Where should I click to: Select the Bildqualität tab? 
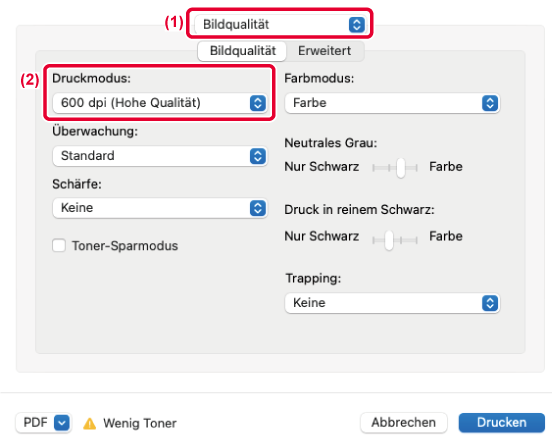click(243, 51)
